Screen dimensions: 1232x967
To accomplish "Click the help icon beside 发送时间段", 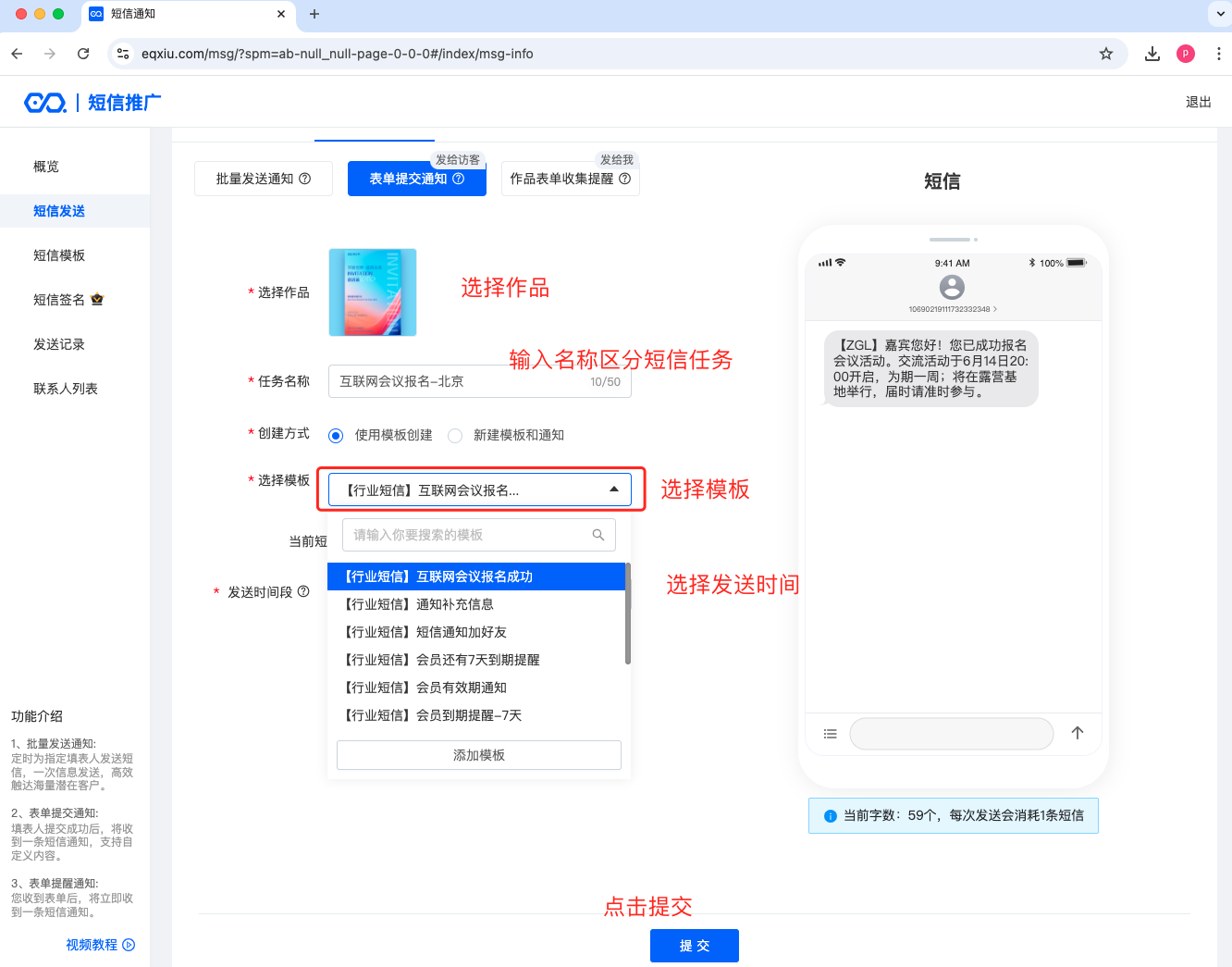I will [303, 591].
